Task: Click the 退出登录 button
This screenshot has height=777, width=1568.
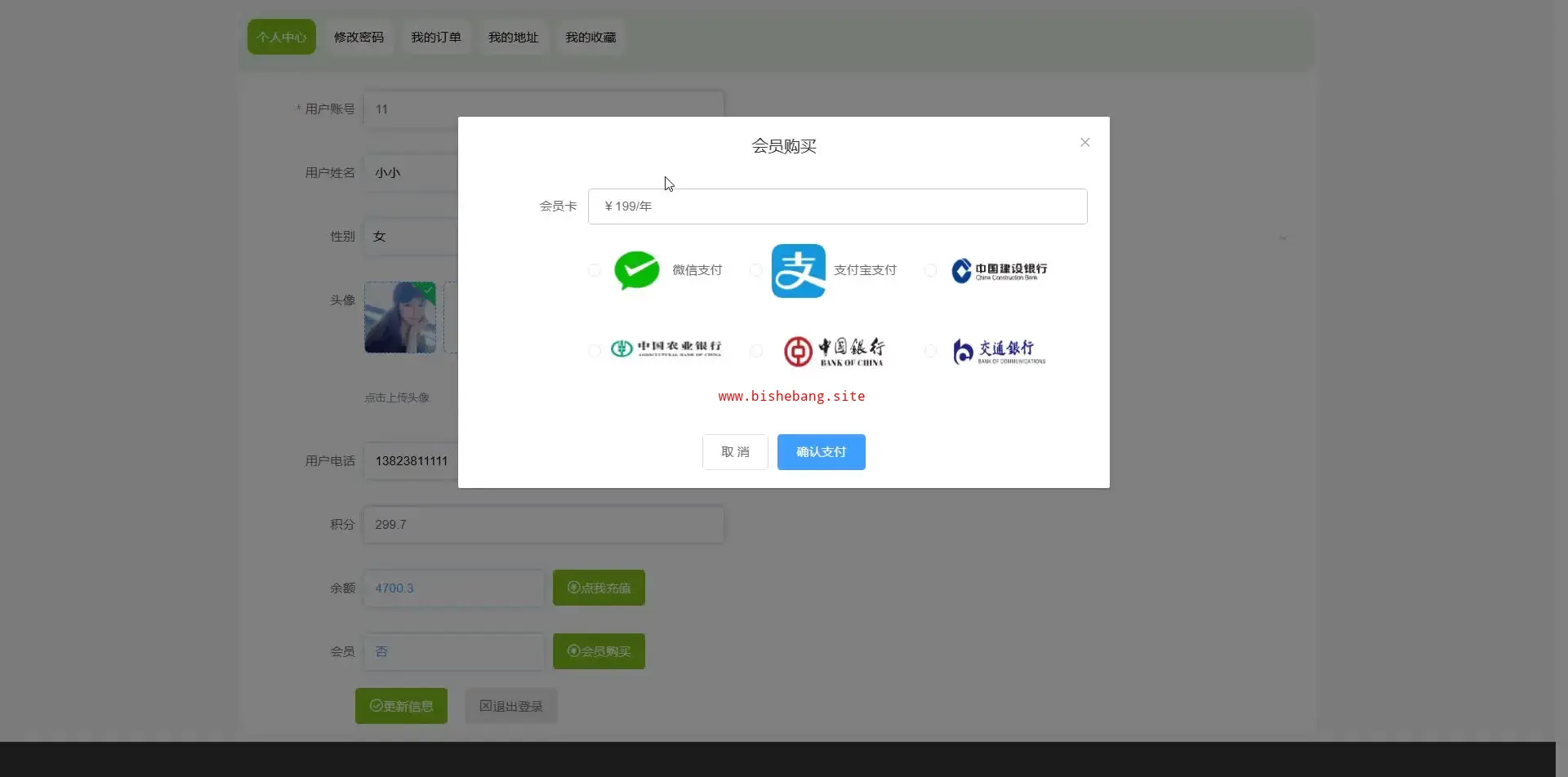Action: 511,706
